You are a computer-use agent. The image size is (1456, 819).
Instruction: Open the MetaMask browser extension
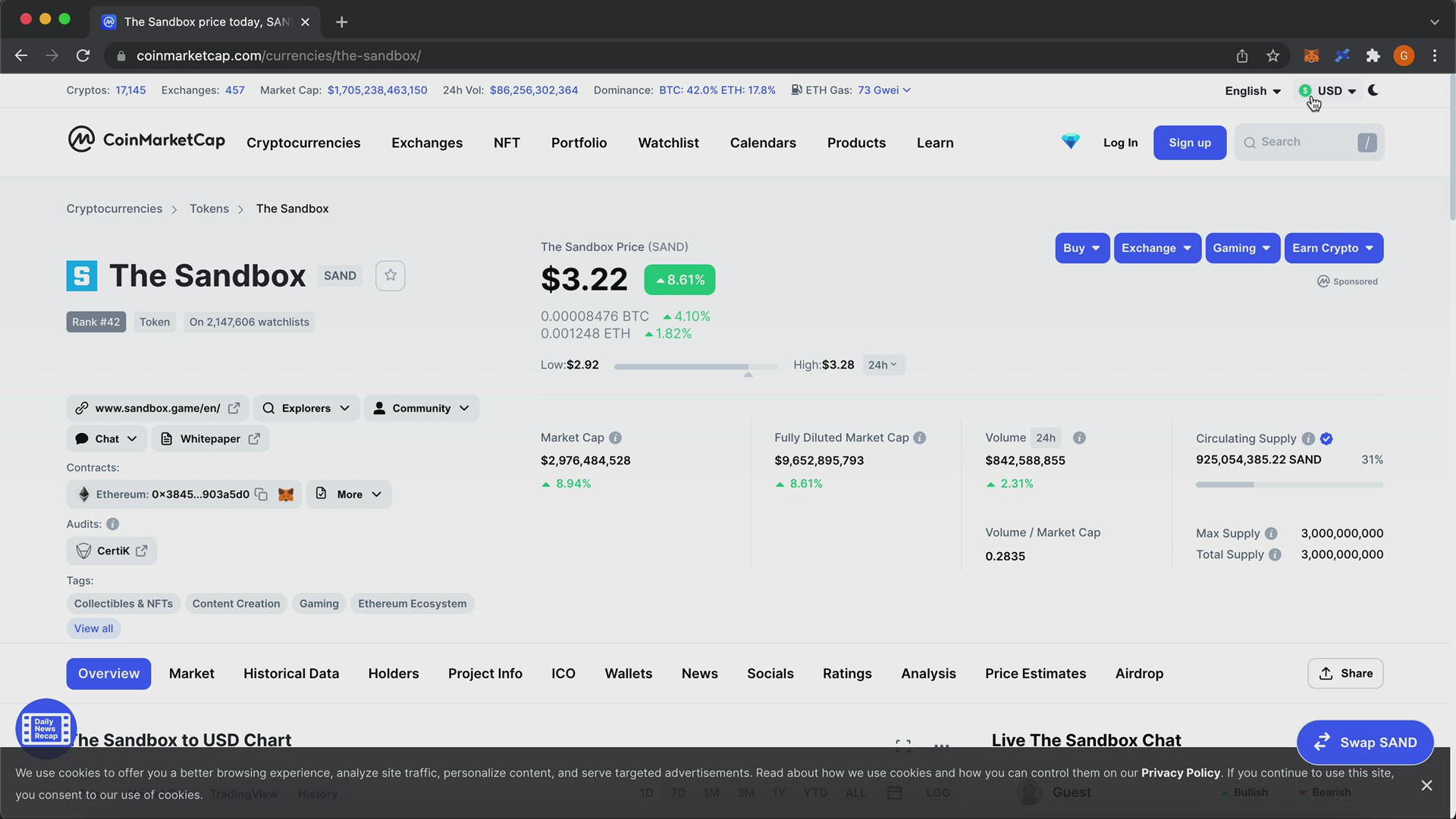(x=1311, y=55)
